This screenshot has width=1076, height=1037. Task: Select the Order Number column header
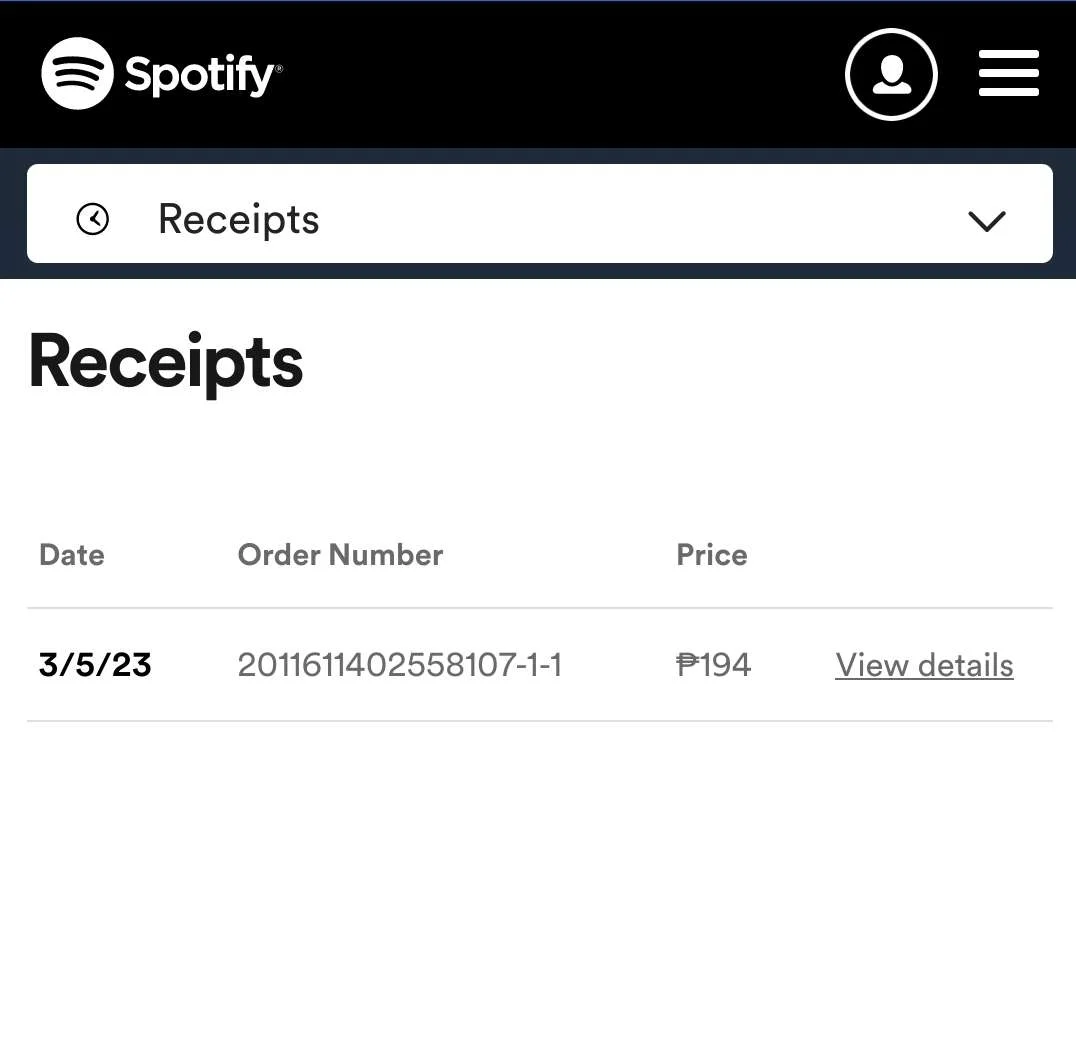[x=340, y=555]
